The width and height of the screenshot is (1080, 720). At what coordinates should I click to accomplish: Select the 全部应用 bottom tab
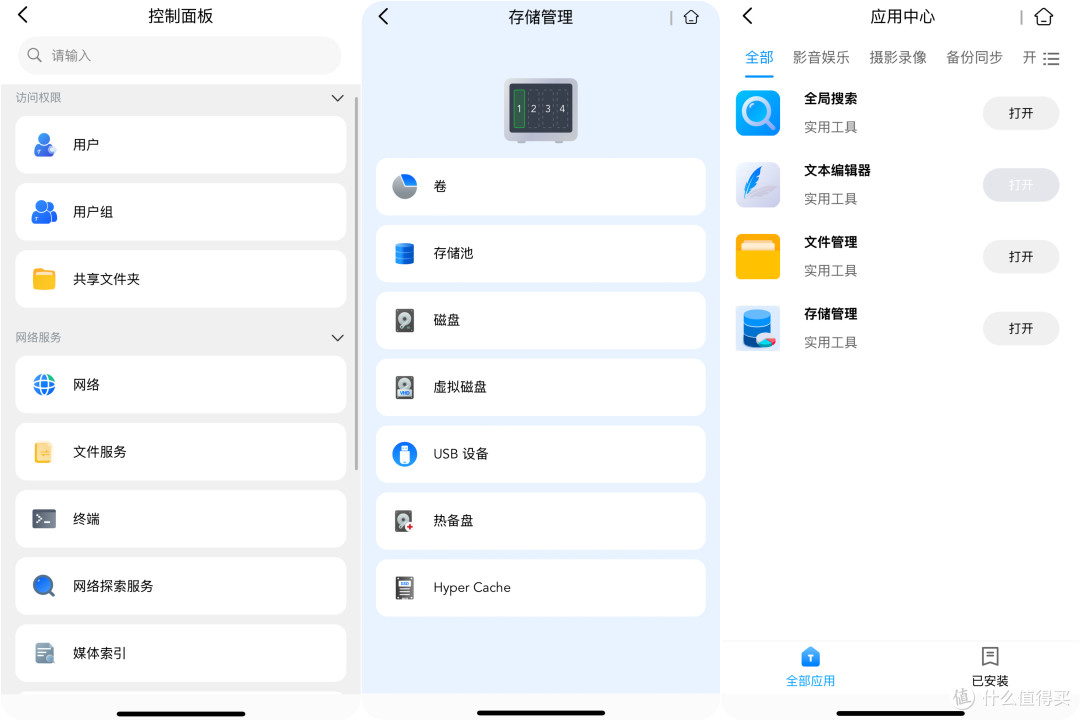(811, 667)
